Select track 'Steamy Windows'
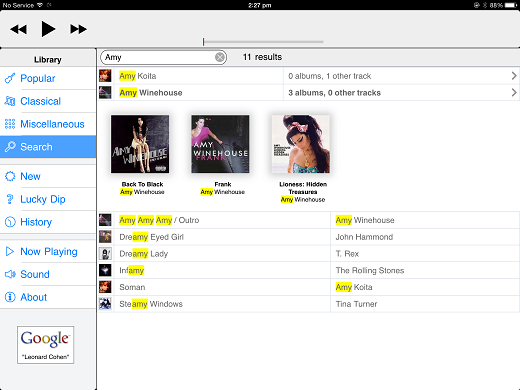Image resolution: width=520 pixels, height=390 pixels. click(151, 304)
